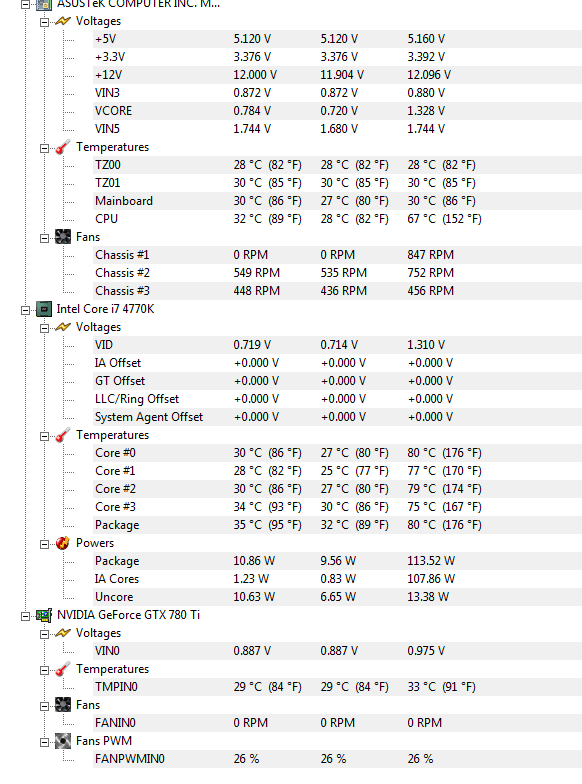Click the thermometer icon under NVIDIA GeForce
The width and height of the screenshot is (582, 784).
click(62, 669)
